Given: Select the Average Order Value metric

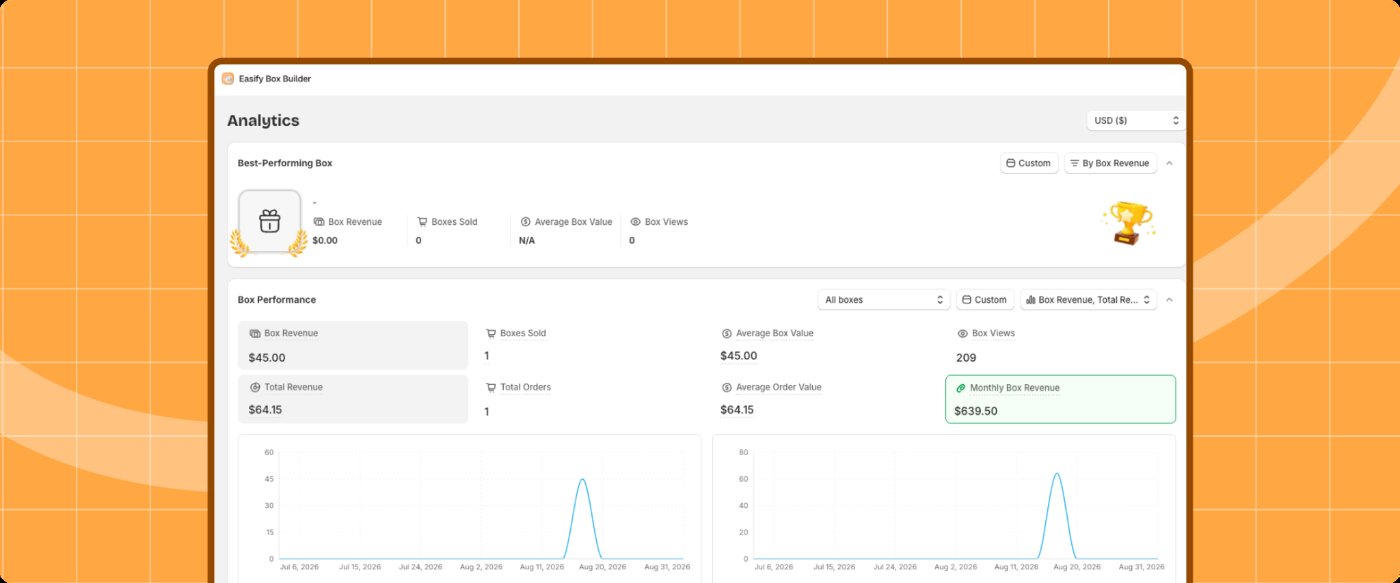Looking at the screenshot, I should click(x=825, y=399).
